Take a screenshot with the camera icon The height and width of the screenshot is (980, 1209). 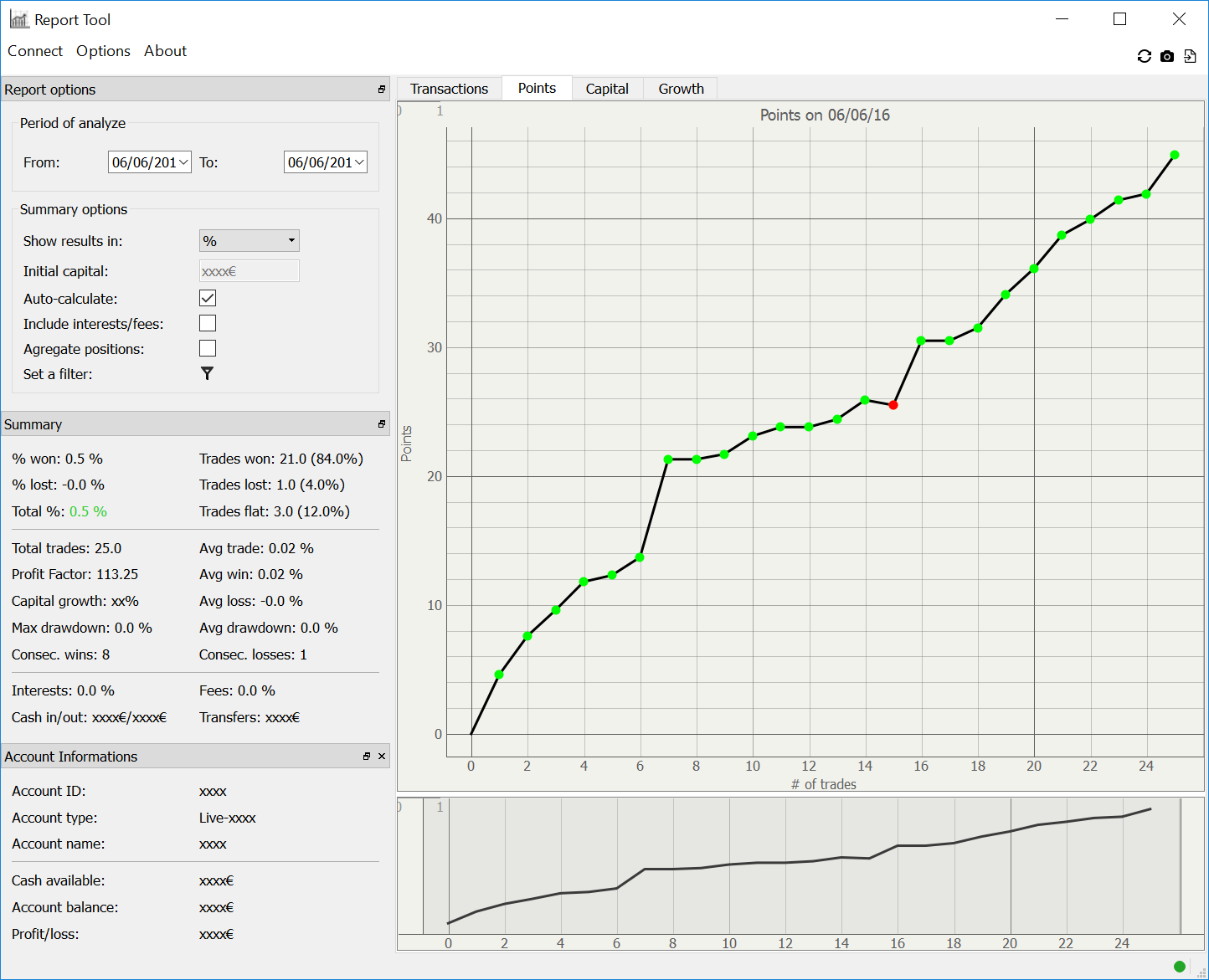coord(1167,56)
